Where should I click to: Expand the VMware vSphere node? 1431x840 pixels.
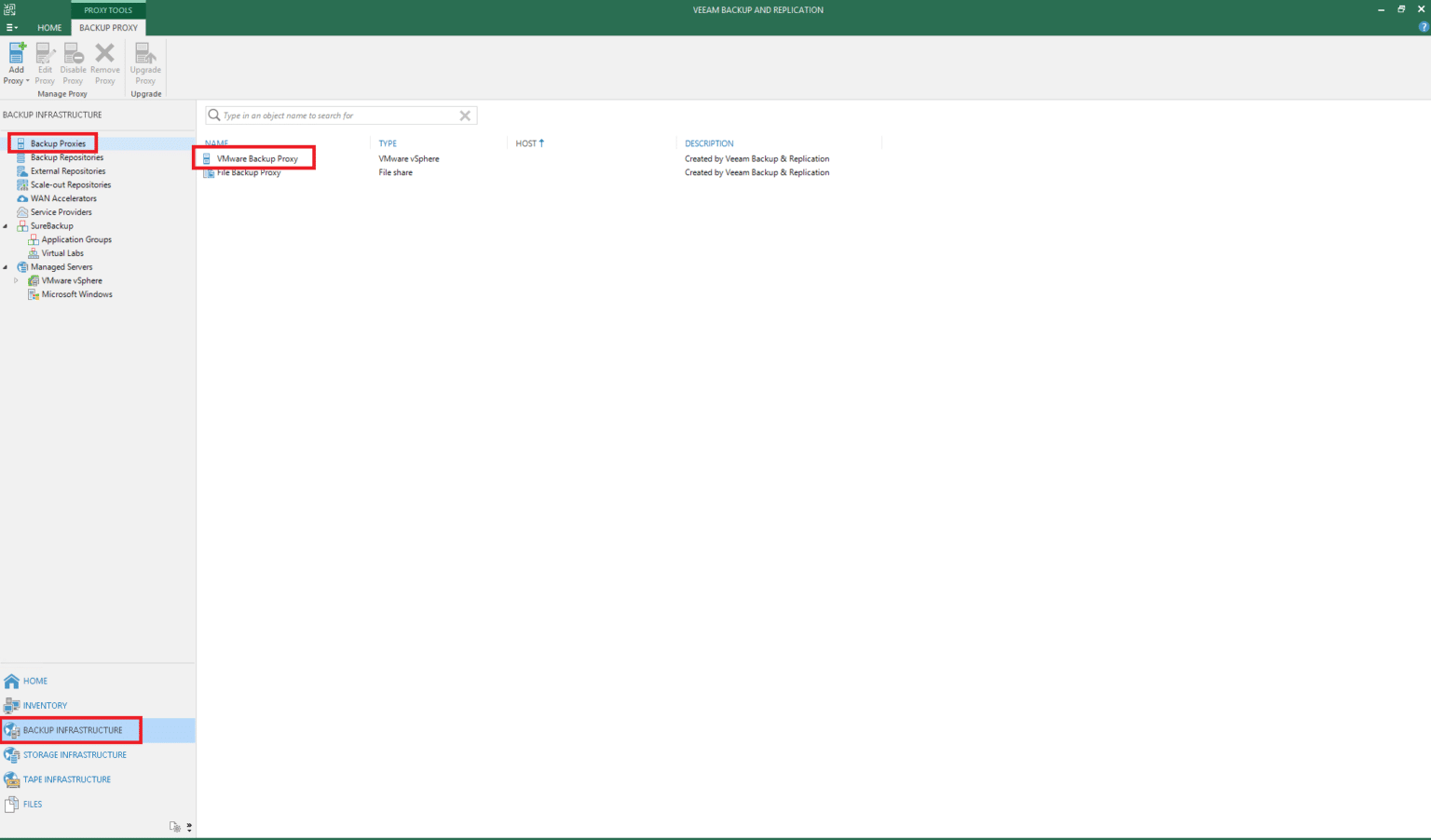[15, 280]
